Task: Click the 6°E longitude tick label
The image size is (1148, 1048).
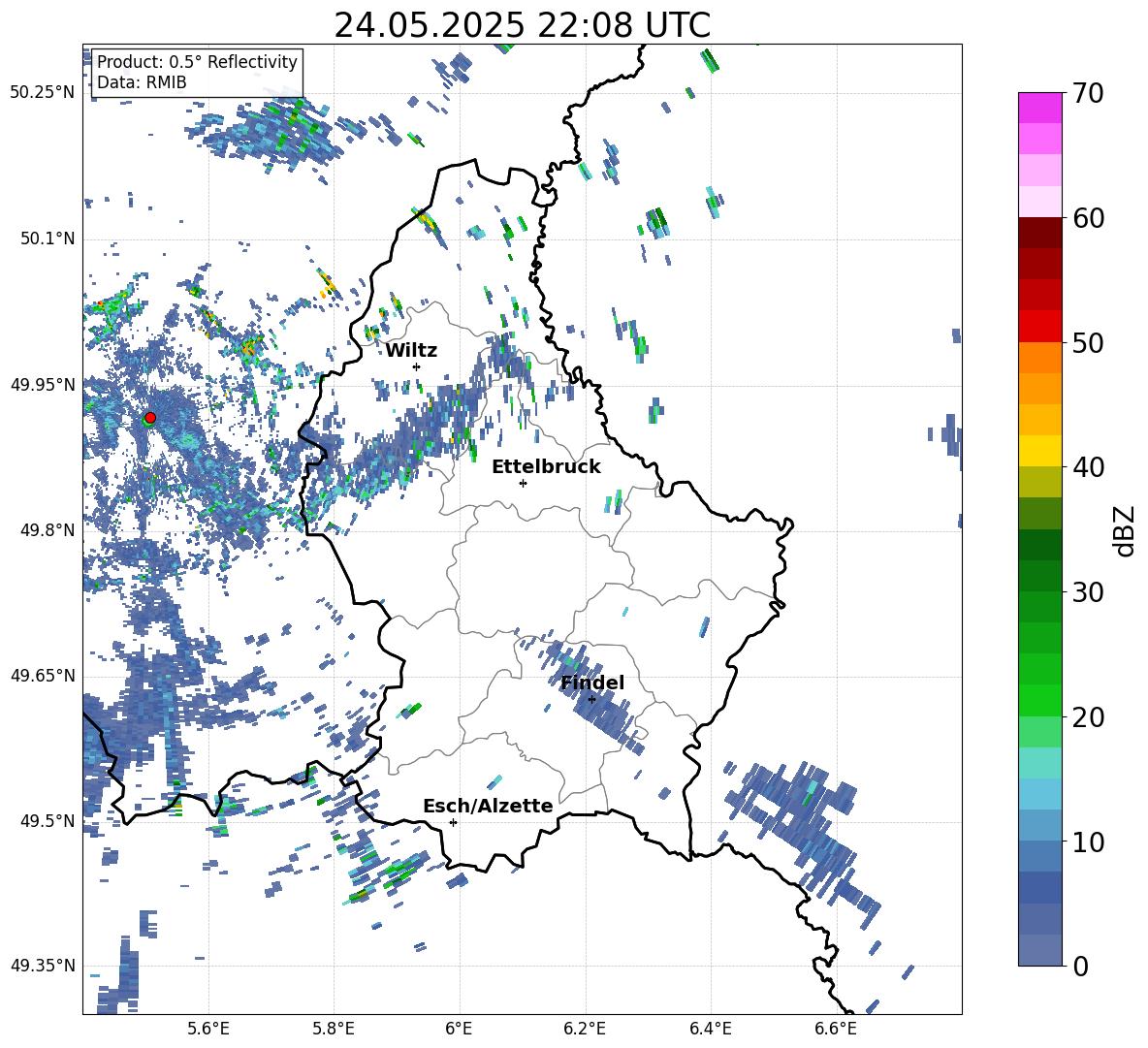Action: click(459, 1029)
